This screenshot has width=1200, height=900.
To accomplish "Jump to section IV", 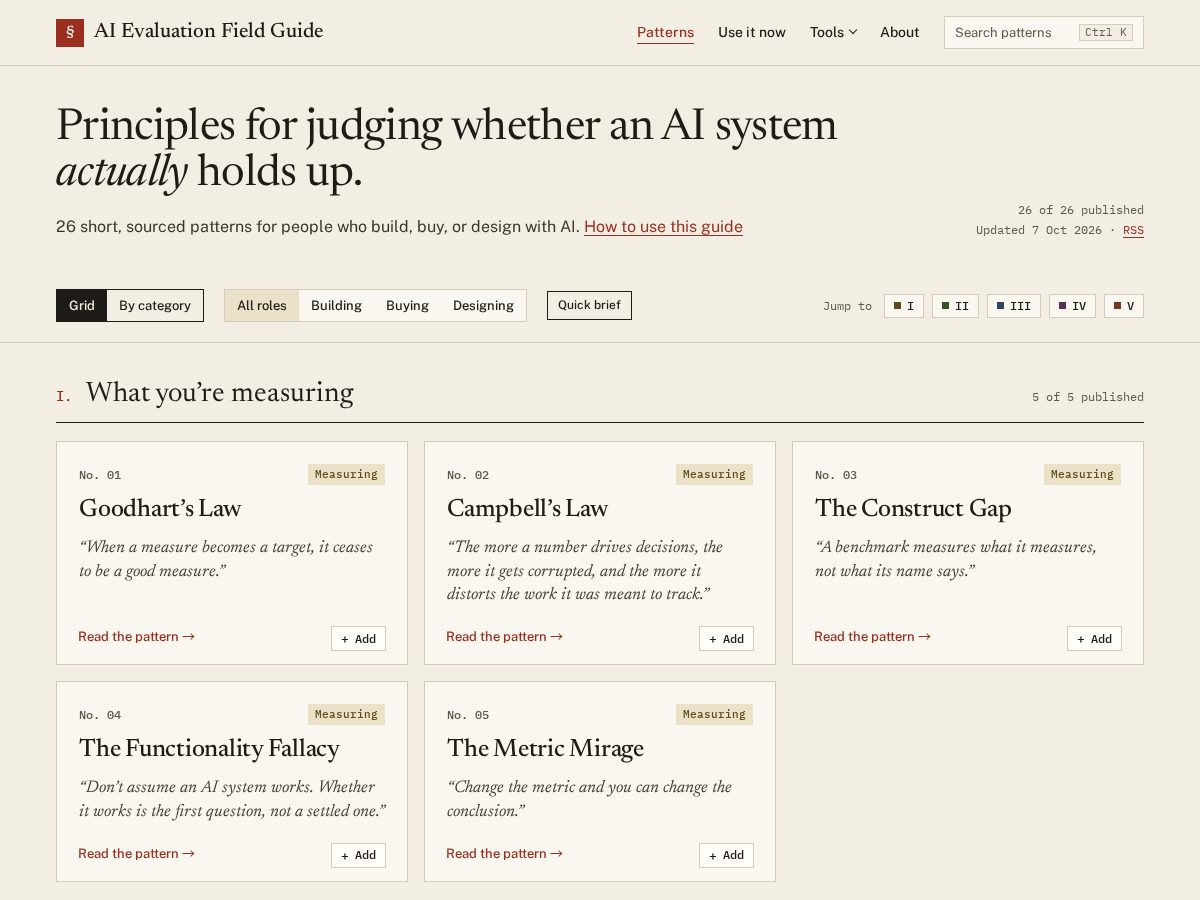I will click(1072, 306).
